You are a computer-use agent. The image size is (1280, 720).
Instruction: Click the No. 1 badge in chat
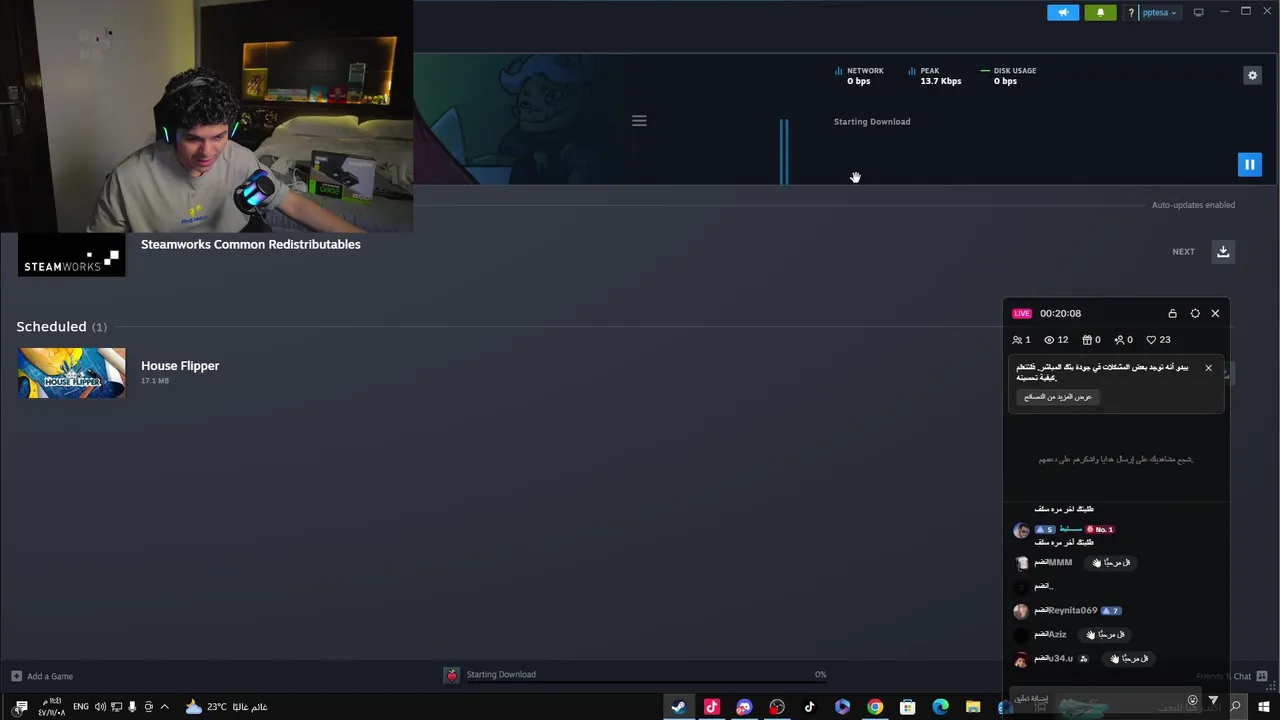tap(1100, 530)
